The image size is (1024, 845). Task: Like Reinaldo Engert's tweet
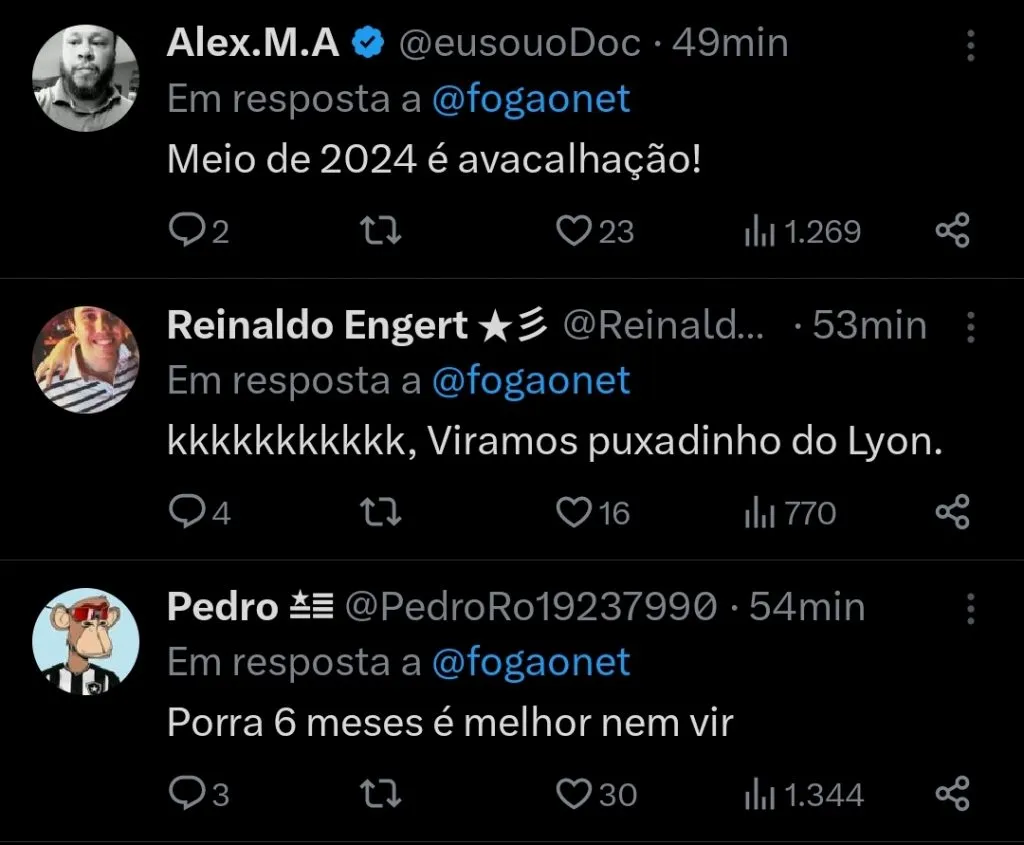coord(572,512)
